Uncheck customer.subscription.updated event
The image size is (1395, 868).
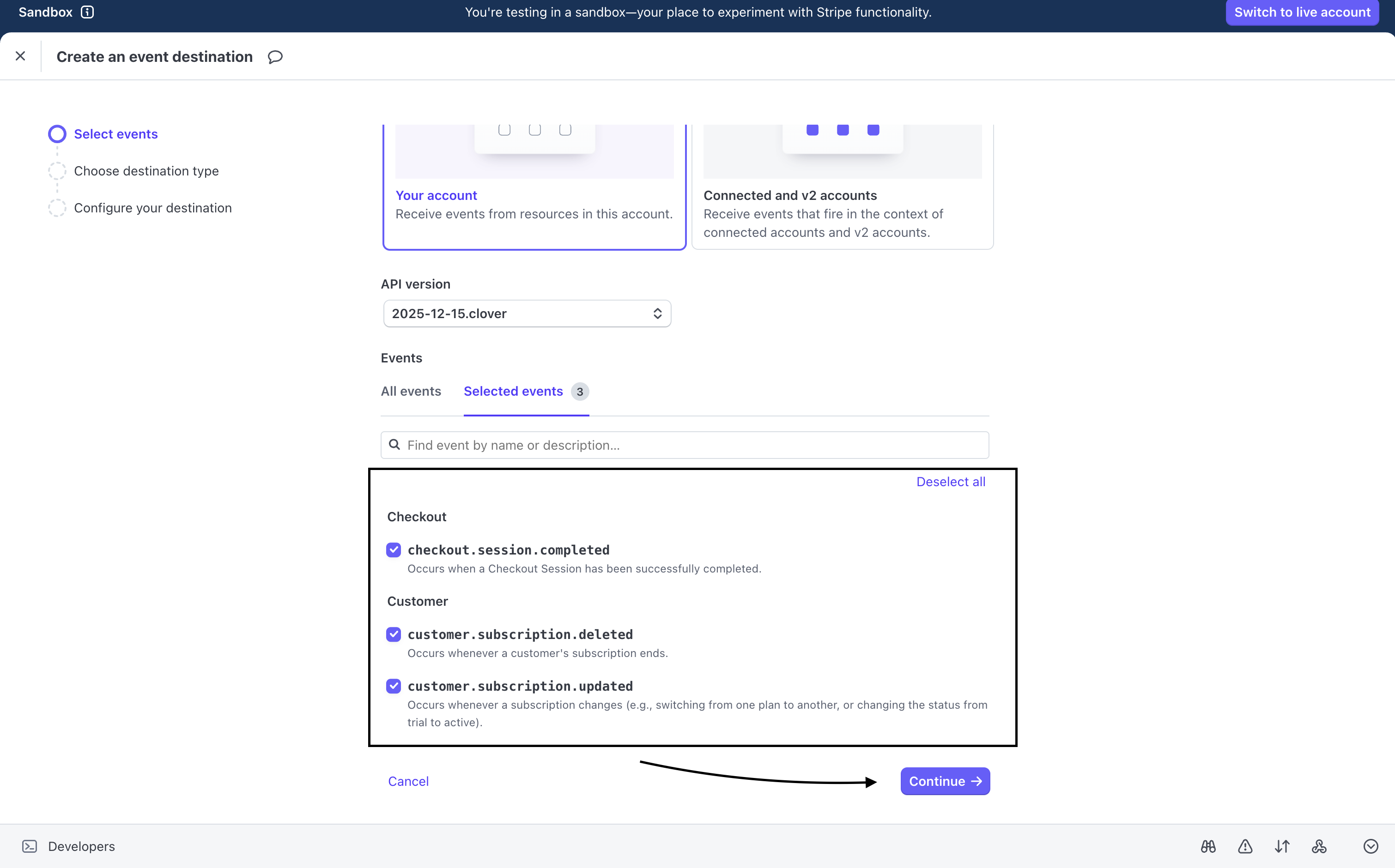click(x=394, y=686)
